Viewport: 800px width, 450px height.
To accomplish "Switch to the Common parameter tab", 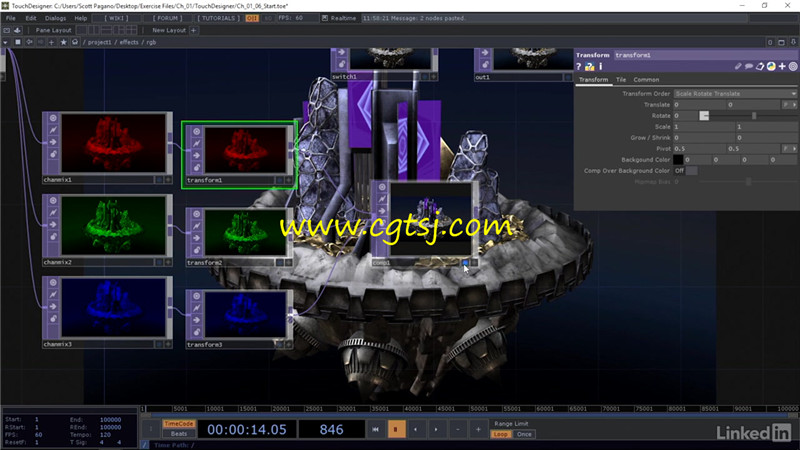I will (x=646, y=80).
